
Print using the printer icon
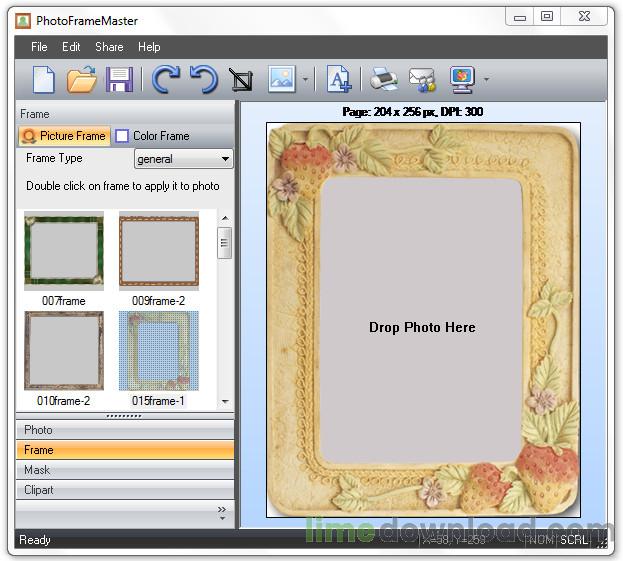point(383,79)
